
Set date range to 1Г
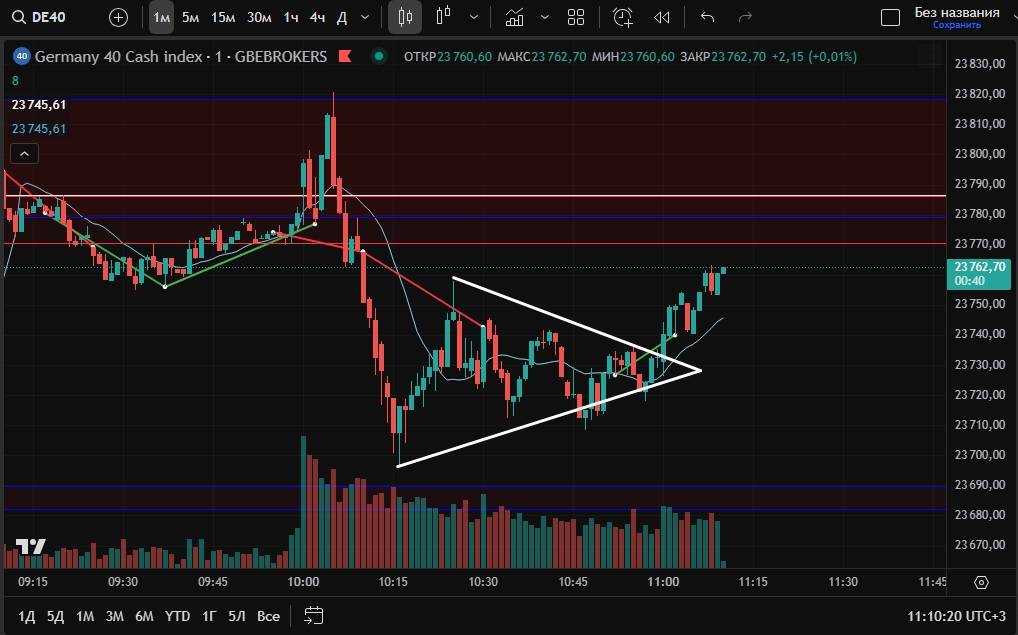(209, 616)
